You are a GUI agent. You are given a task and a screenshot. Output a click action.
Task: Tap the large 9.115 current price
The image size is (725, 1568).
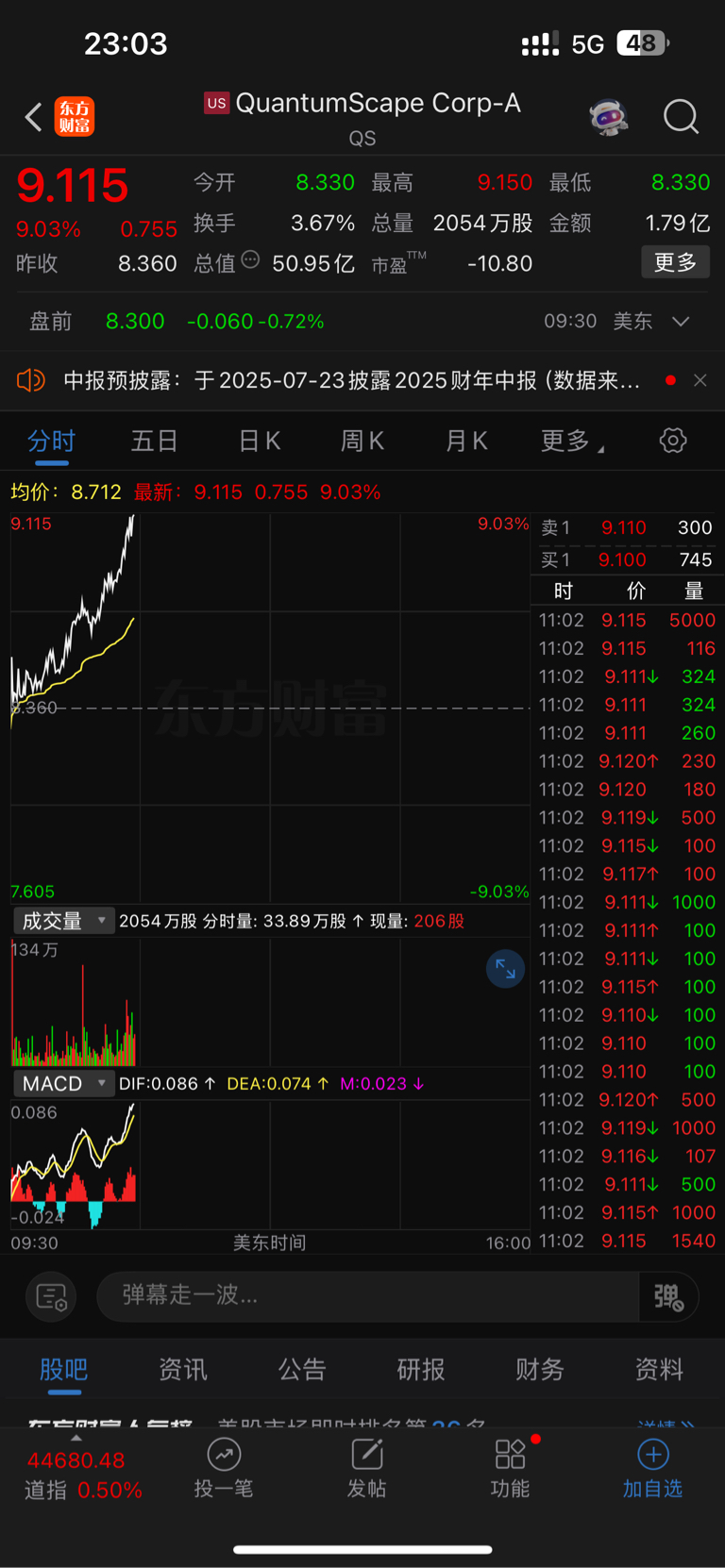coord(73,186)
